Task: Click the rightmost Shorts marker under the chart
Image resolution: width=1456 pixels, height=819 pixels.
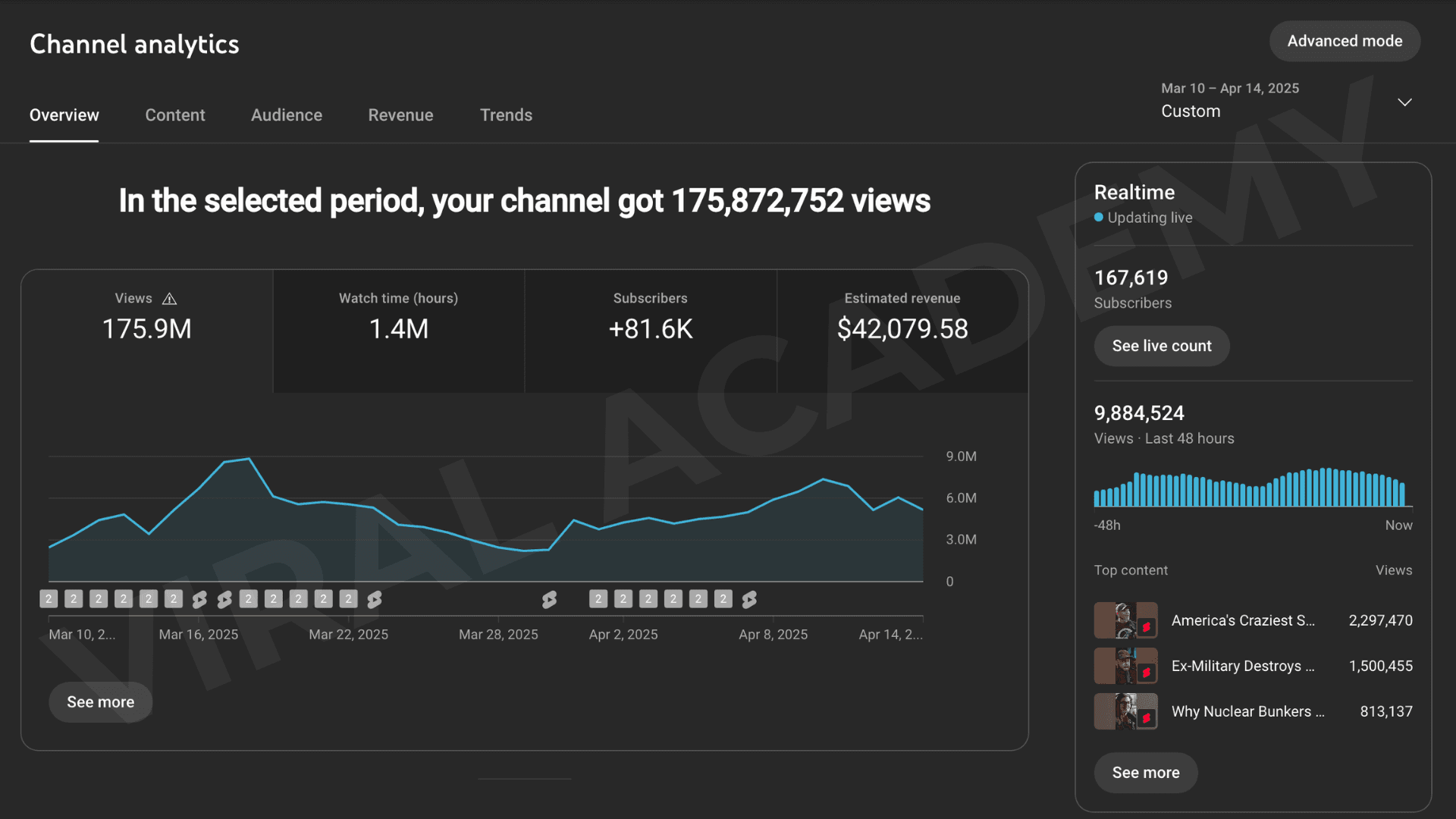Action: point(749,600)
